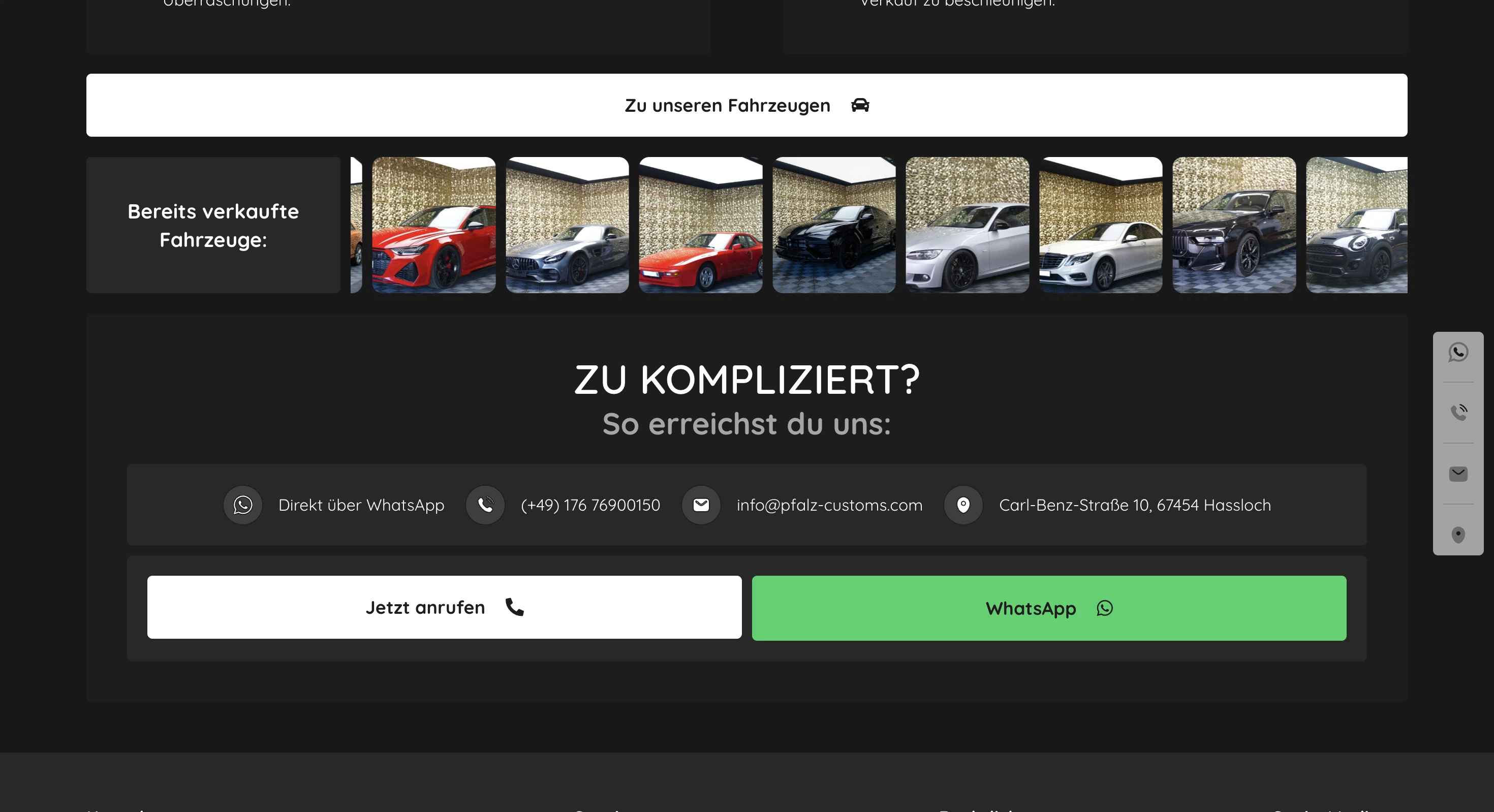Click the envelope email icon in the floating side panel
Screen dimensions: 1494x812
(x=1458, y=474)
